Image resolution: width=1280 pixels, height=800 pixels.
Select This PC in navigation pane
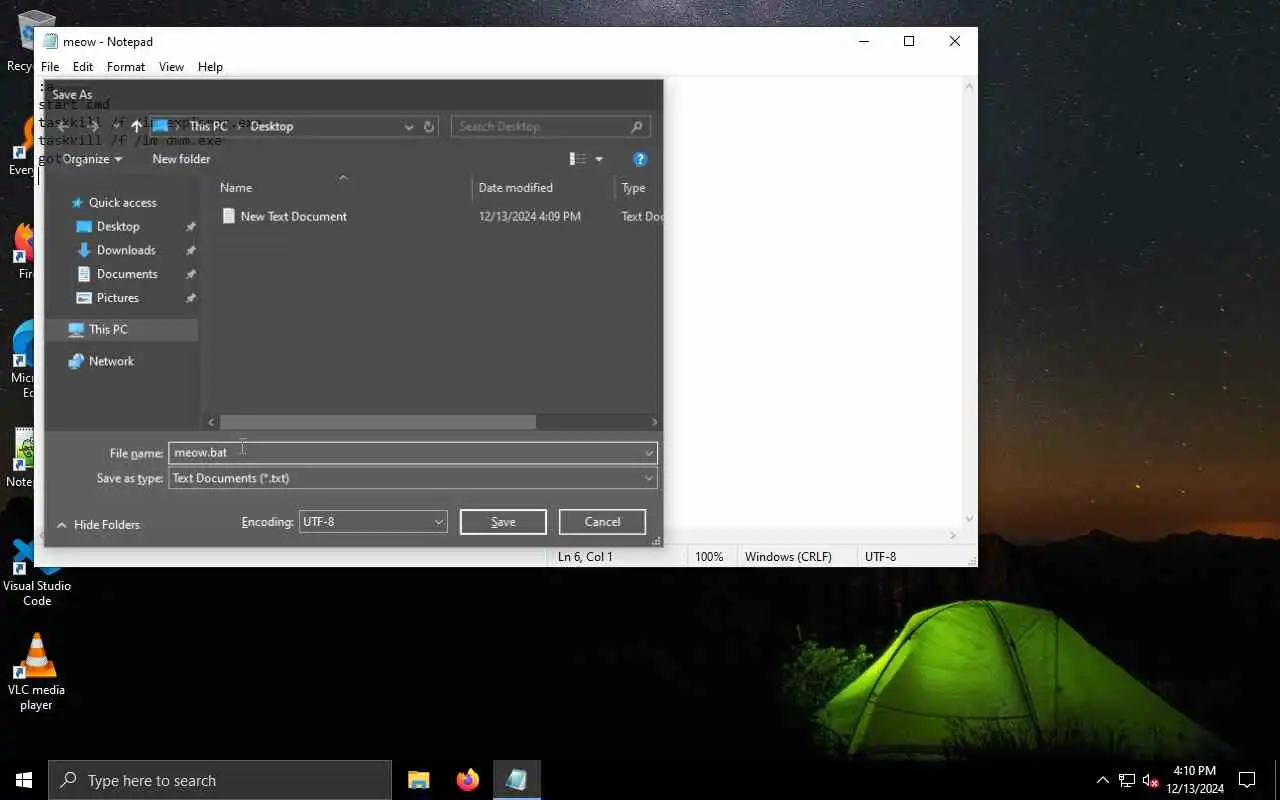pos(107,329)
